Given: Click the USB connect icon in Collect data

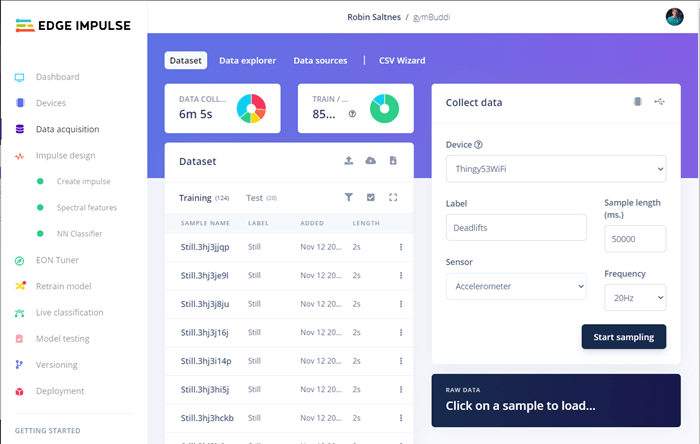Looking at the screenshot, I should [x=659, y=102].
